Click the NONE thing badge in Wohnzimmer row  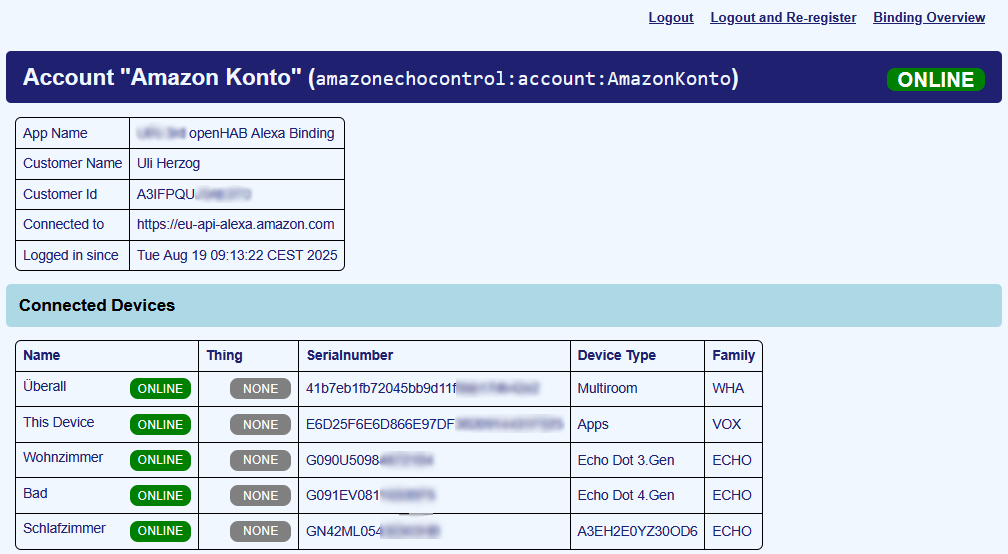click(260, 460)
